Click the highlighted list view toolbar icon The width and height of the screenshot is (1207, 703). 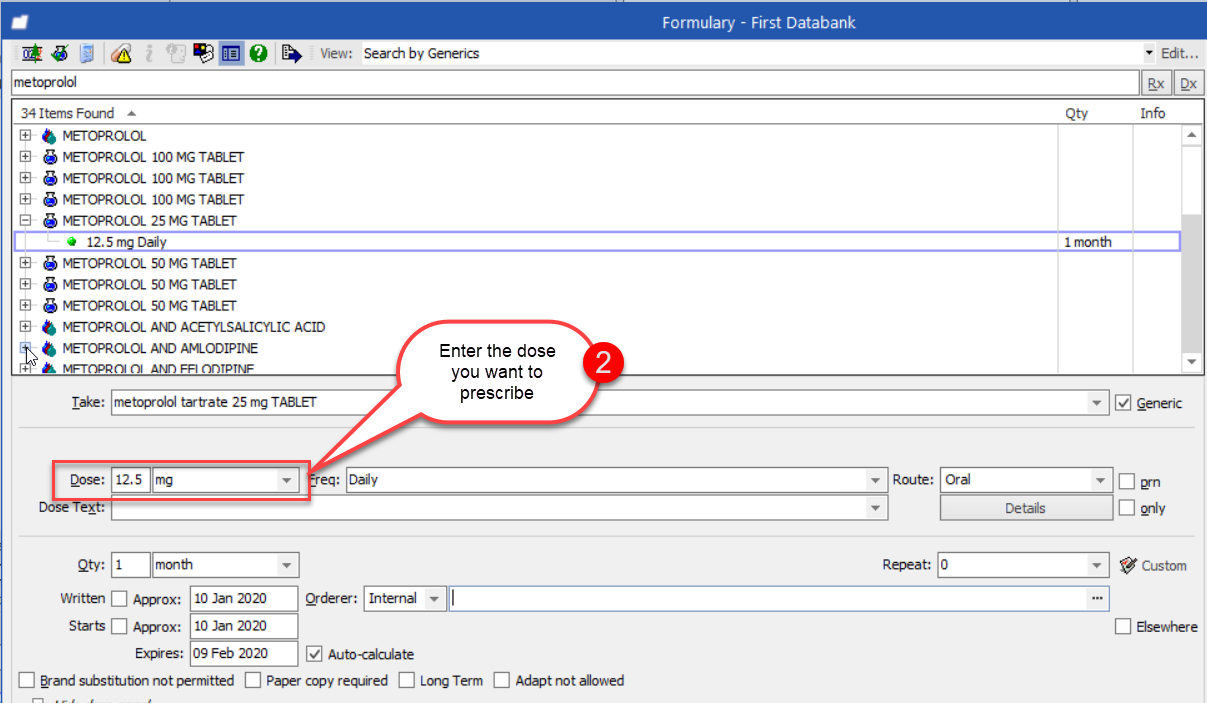[231, 54]
